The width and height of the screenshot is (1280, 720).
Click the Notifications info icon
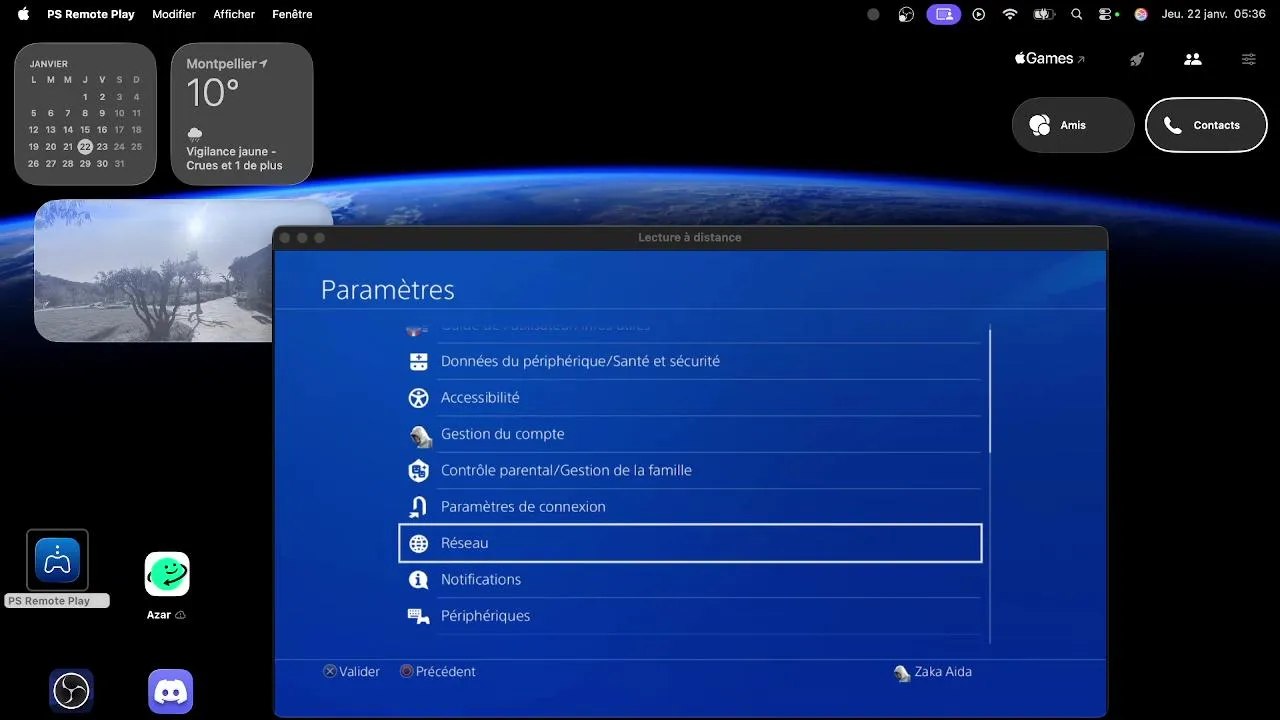pos(419,580)
